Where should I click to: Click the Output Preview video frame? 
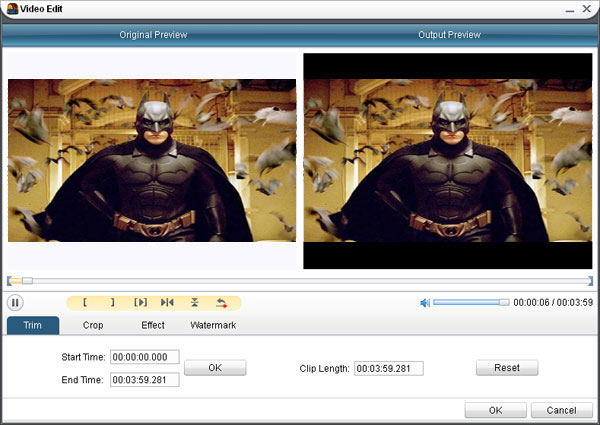point(448,161)
